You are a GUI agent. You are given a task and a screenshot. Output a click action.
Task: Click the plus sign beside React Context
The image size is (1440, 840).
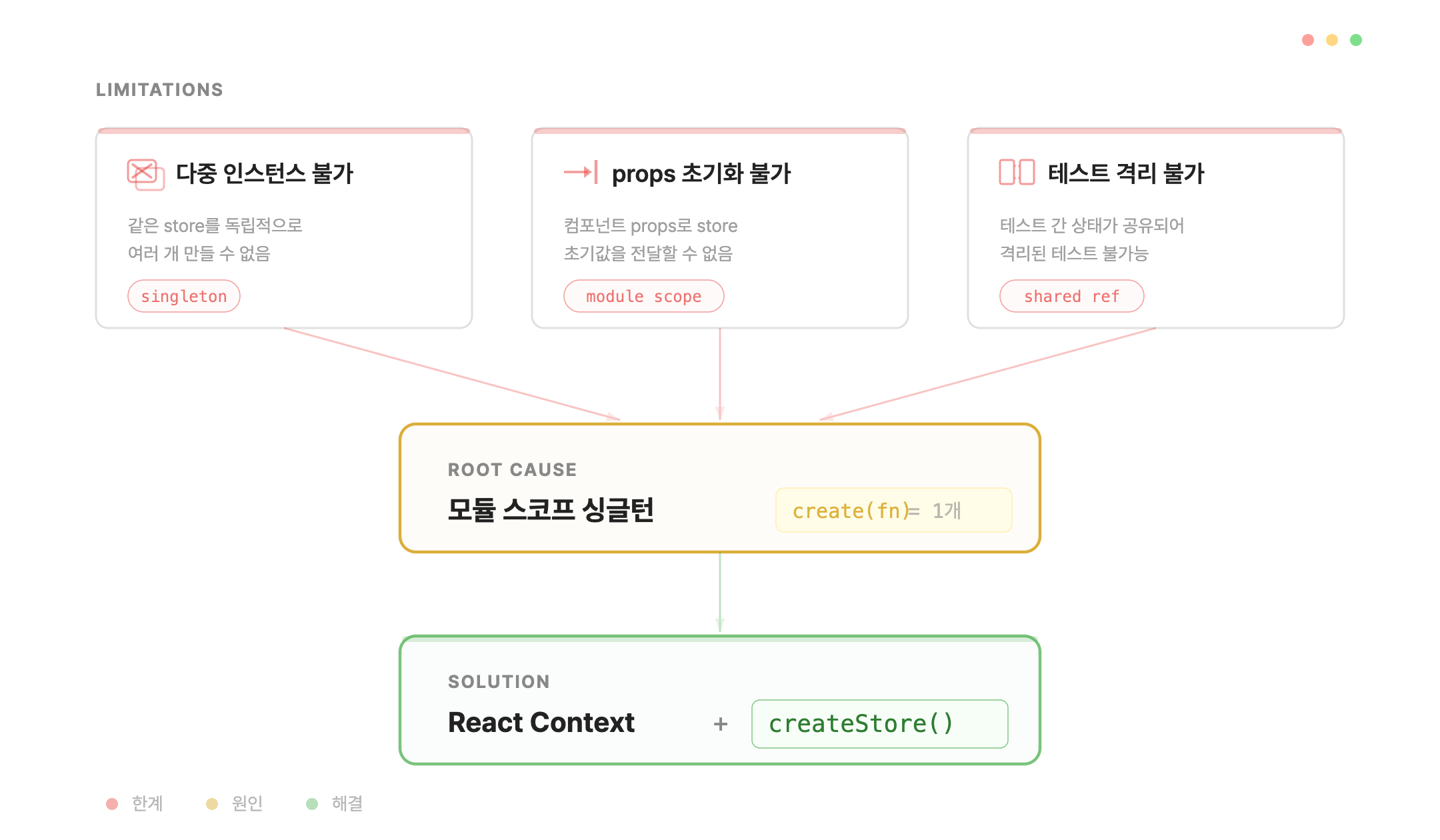pos(721,724)
